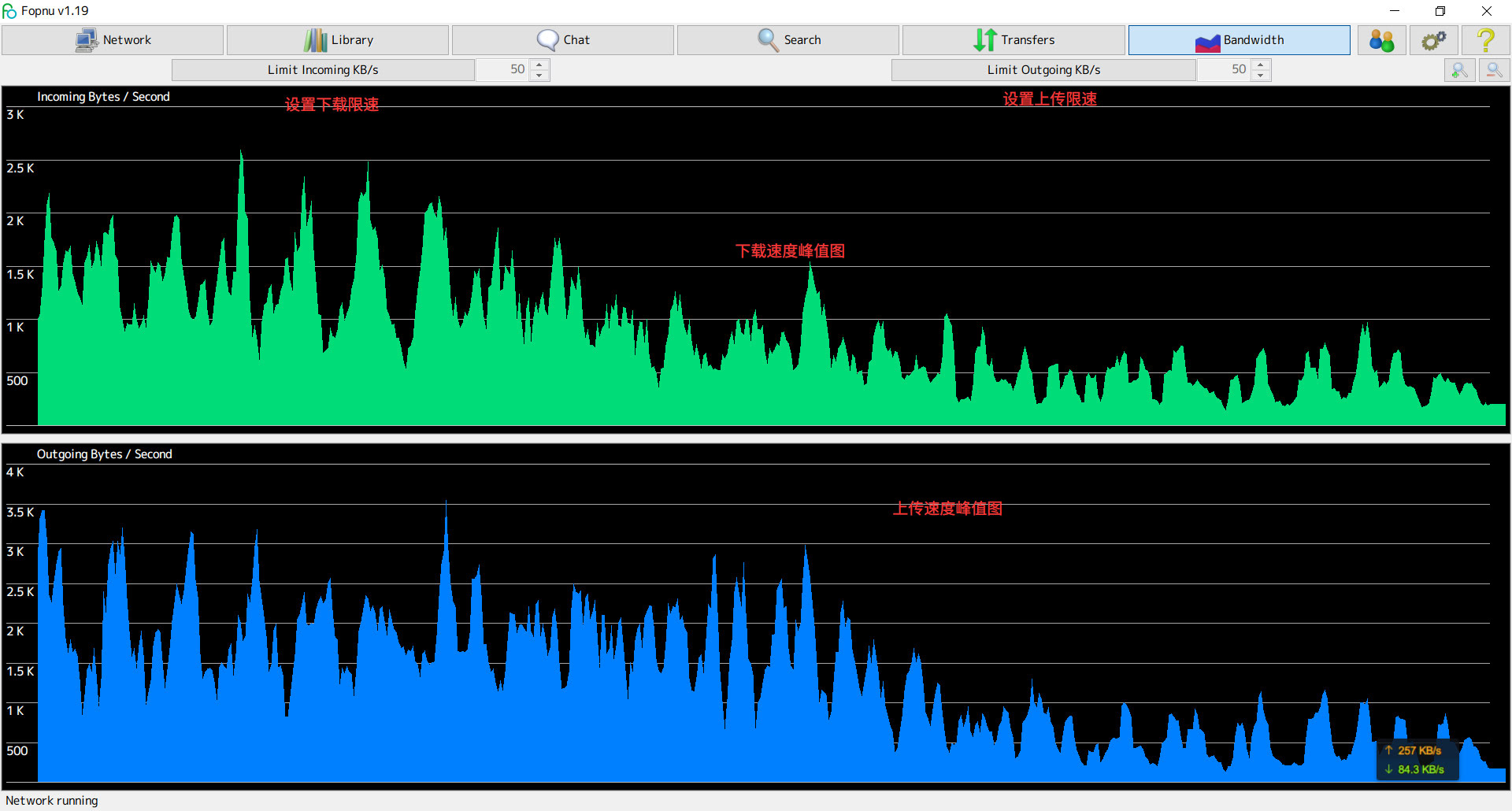Open the Library tab
Viewport: 1512px width, 811px height.
338,40
